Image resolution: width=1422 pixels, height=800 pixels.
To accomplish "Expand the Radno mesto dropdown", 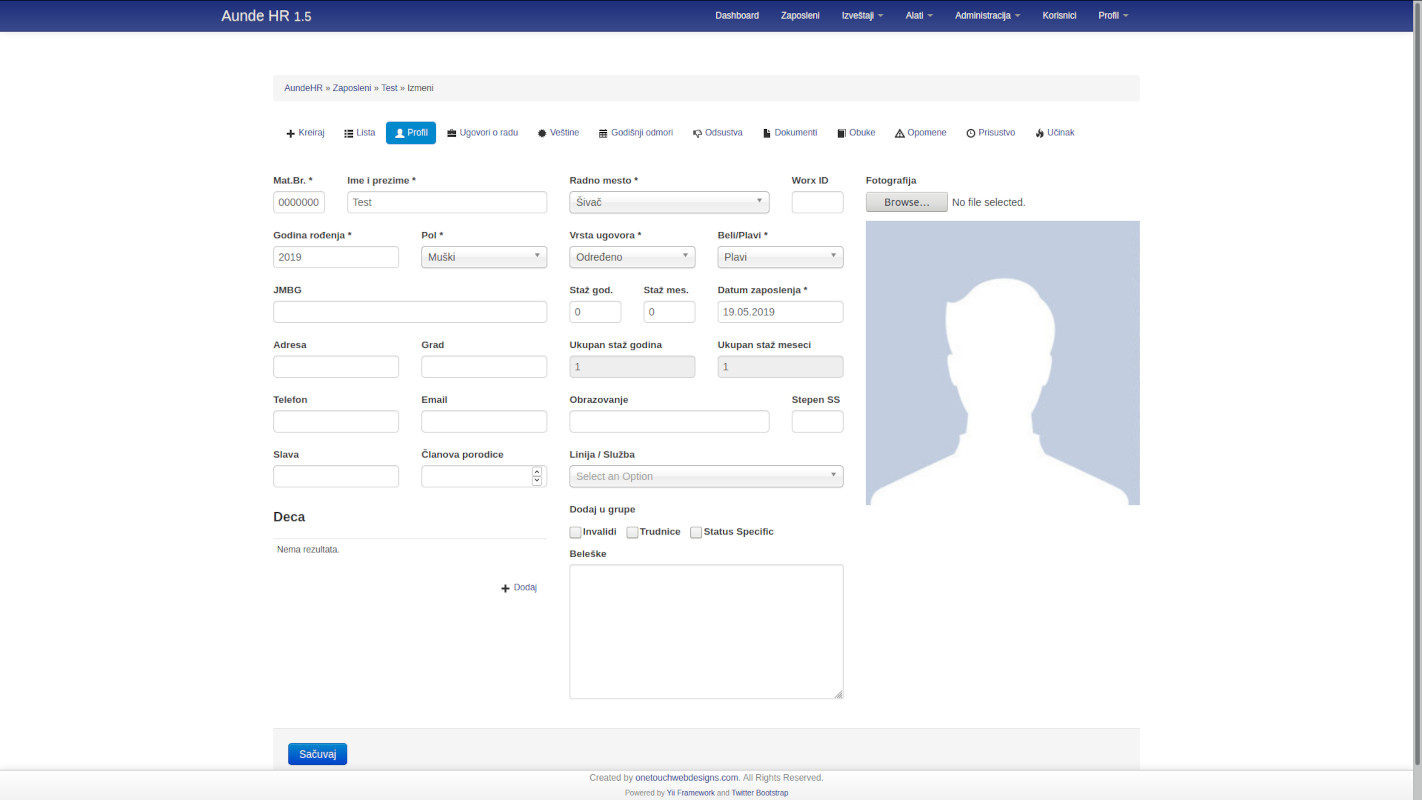I will coord(669,202).
